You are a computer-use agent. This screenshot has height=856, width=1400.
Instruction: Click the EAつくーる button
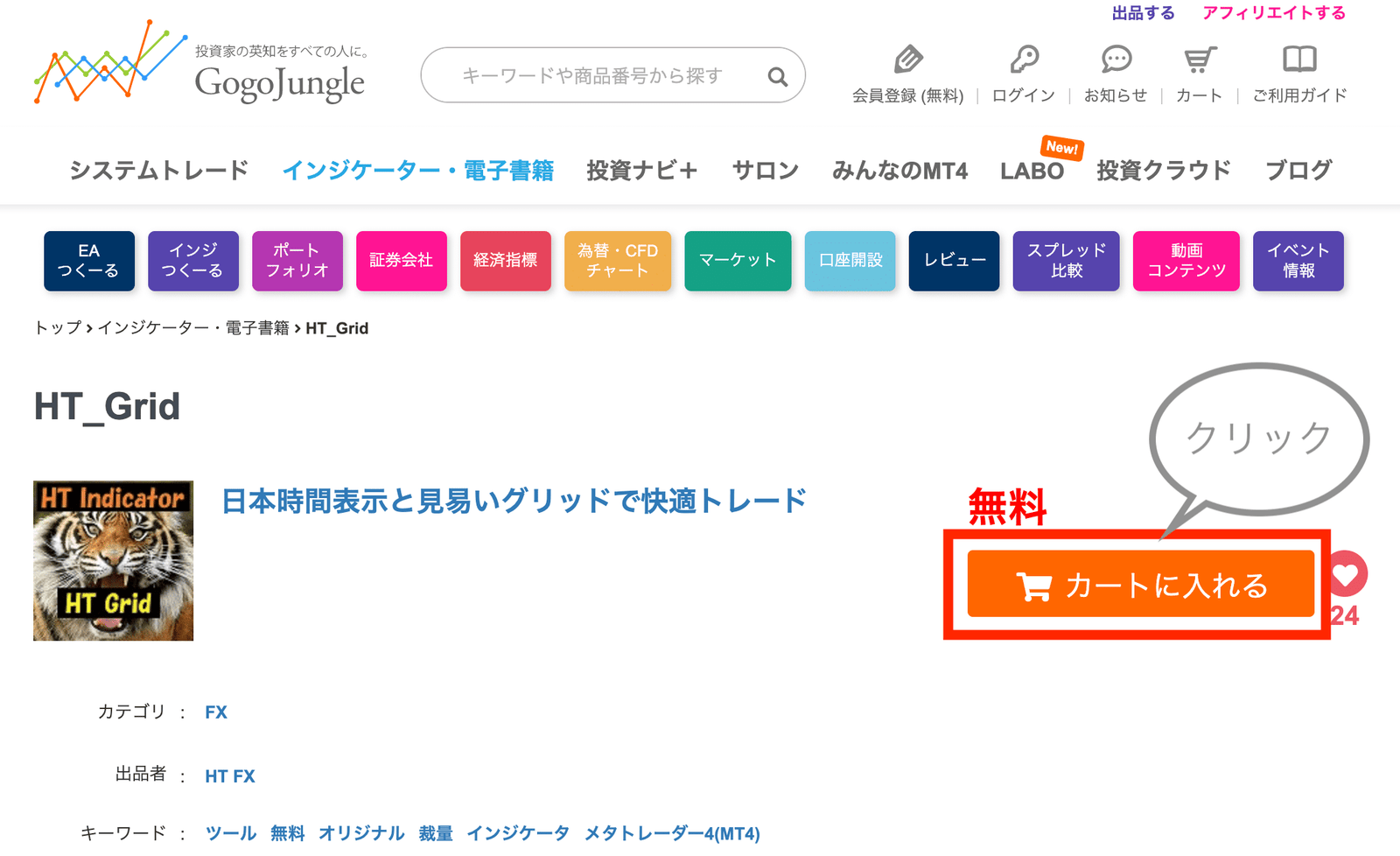click(x=89, y=261)
